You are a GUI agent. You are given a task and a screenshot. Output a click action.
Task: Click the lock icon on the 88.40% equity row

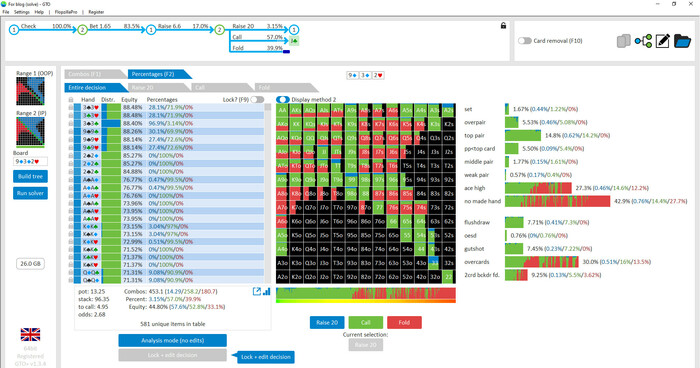pyautogui.click(x=71, y=123)
